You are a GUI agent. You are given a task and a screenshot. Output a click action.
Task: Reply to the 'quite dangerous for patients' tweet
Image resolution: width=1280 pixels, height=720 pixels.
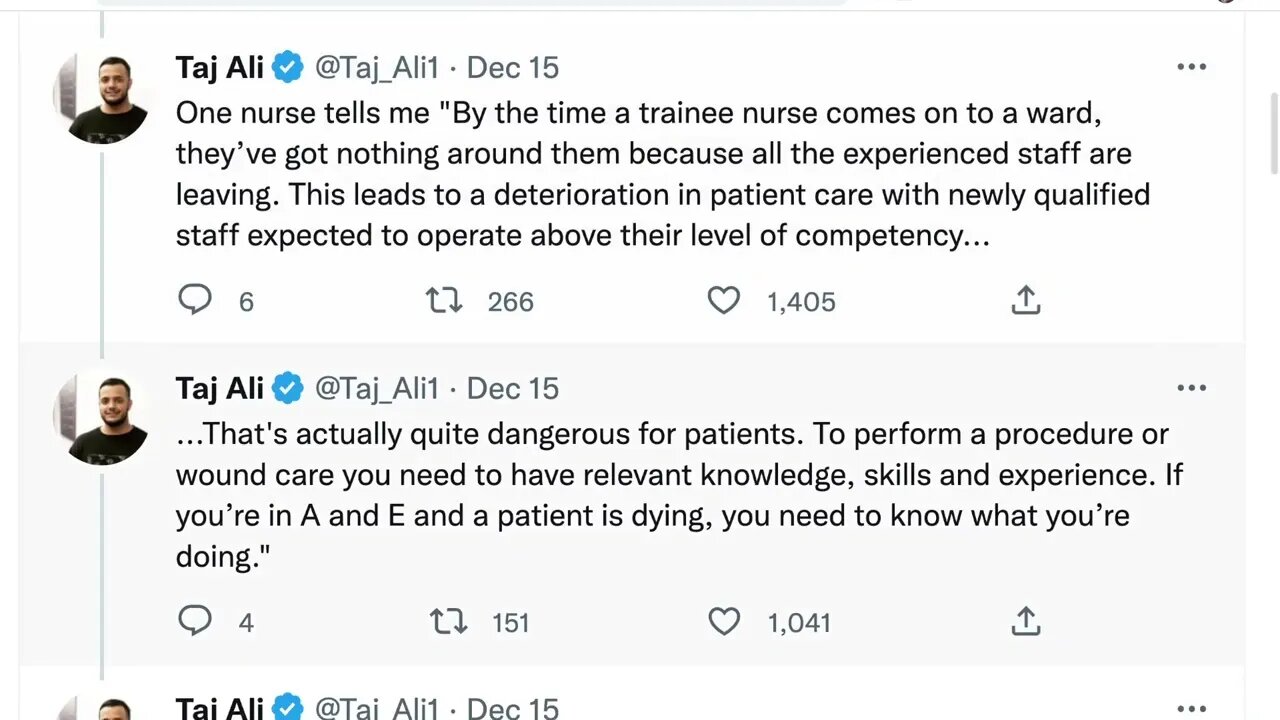point(195,621)
